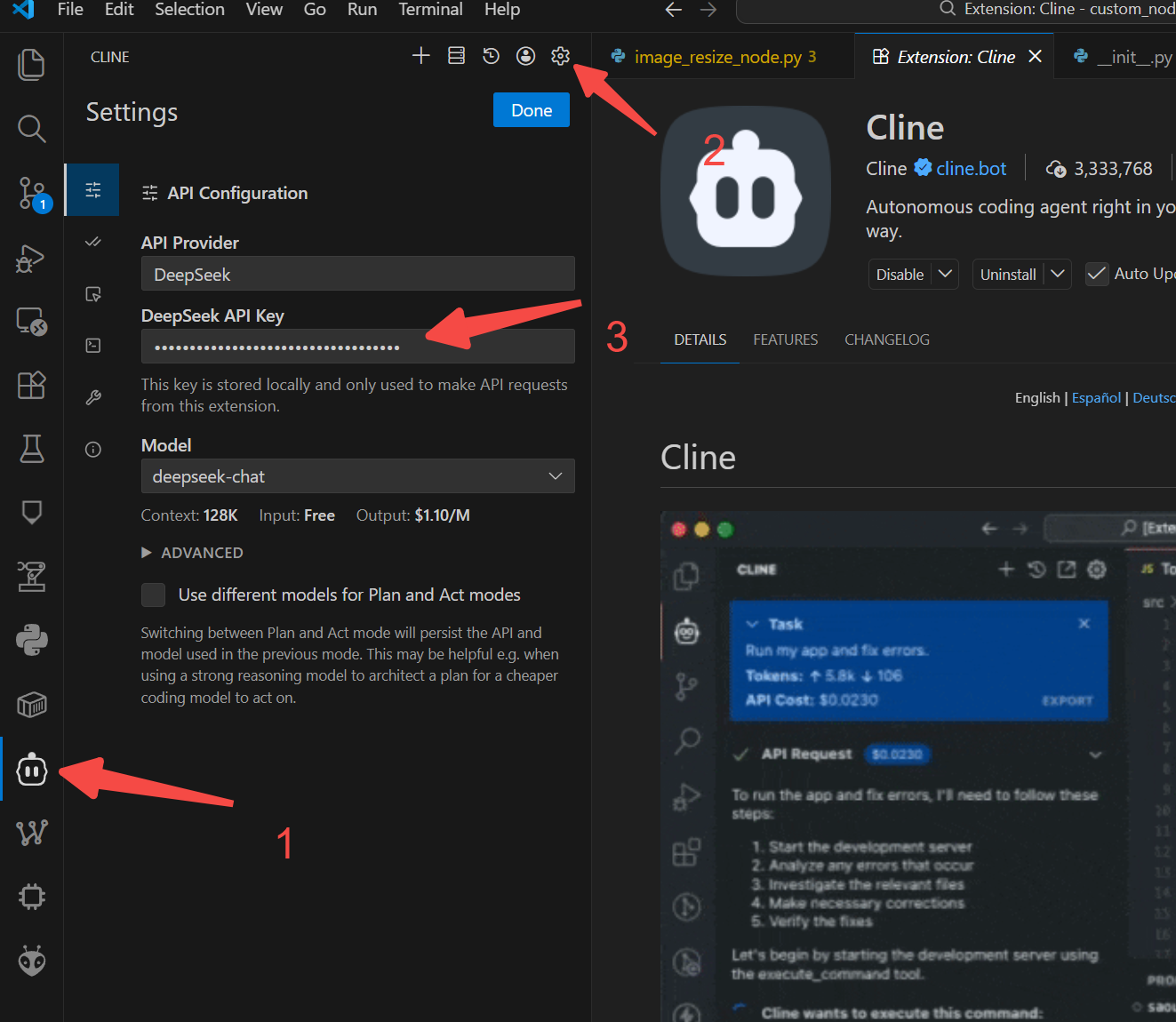Open the Terminal menu
The image size is (1176, 1022).
[430, 10]
